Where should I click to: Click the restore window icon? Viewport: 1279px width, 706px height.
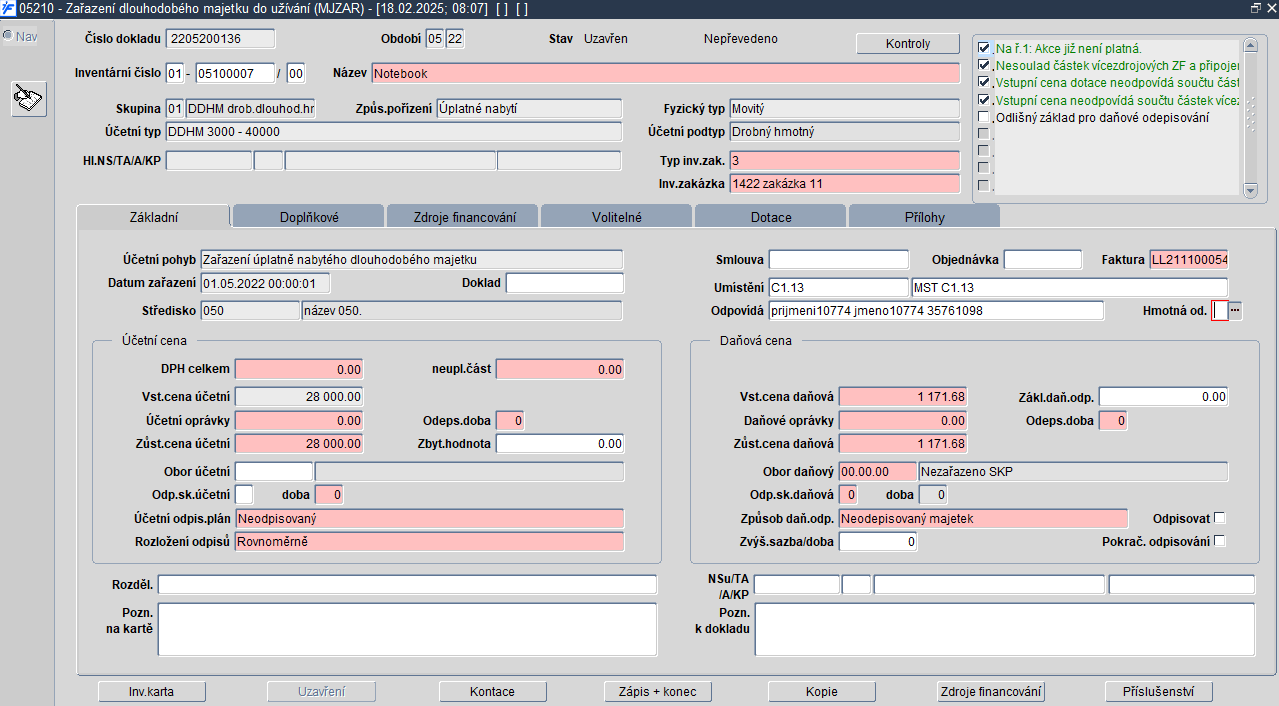(1255, 7)
